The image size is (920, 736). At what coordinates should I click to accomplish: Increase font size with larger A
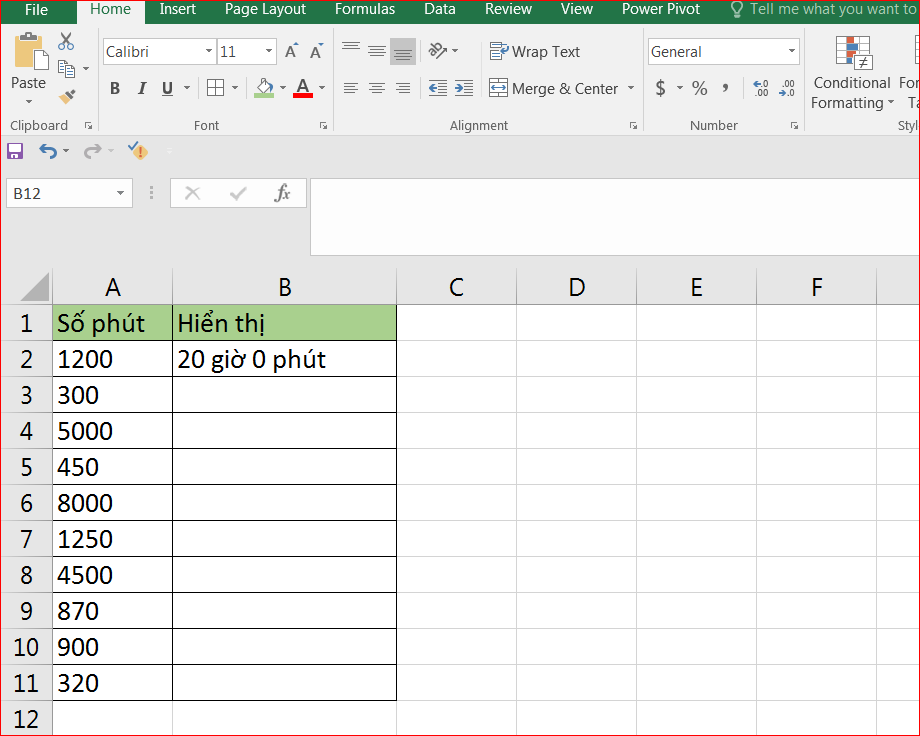(291, 52)
